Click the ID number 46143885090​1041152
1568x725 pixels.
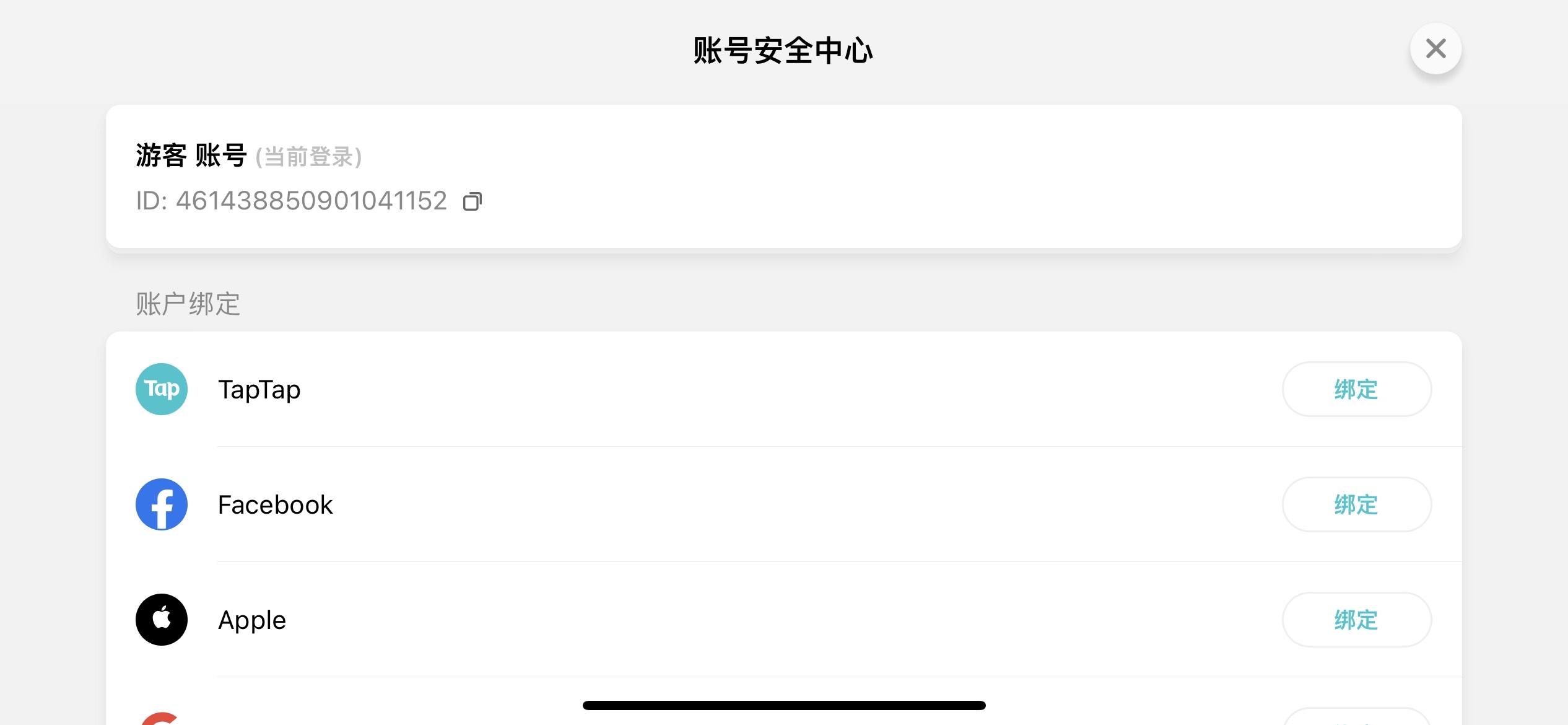point(311,201)
